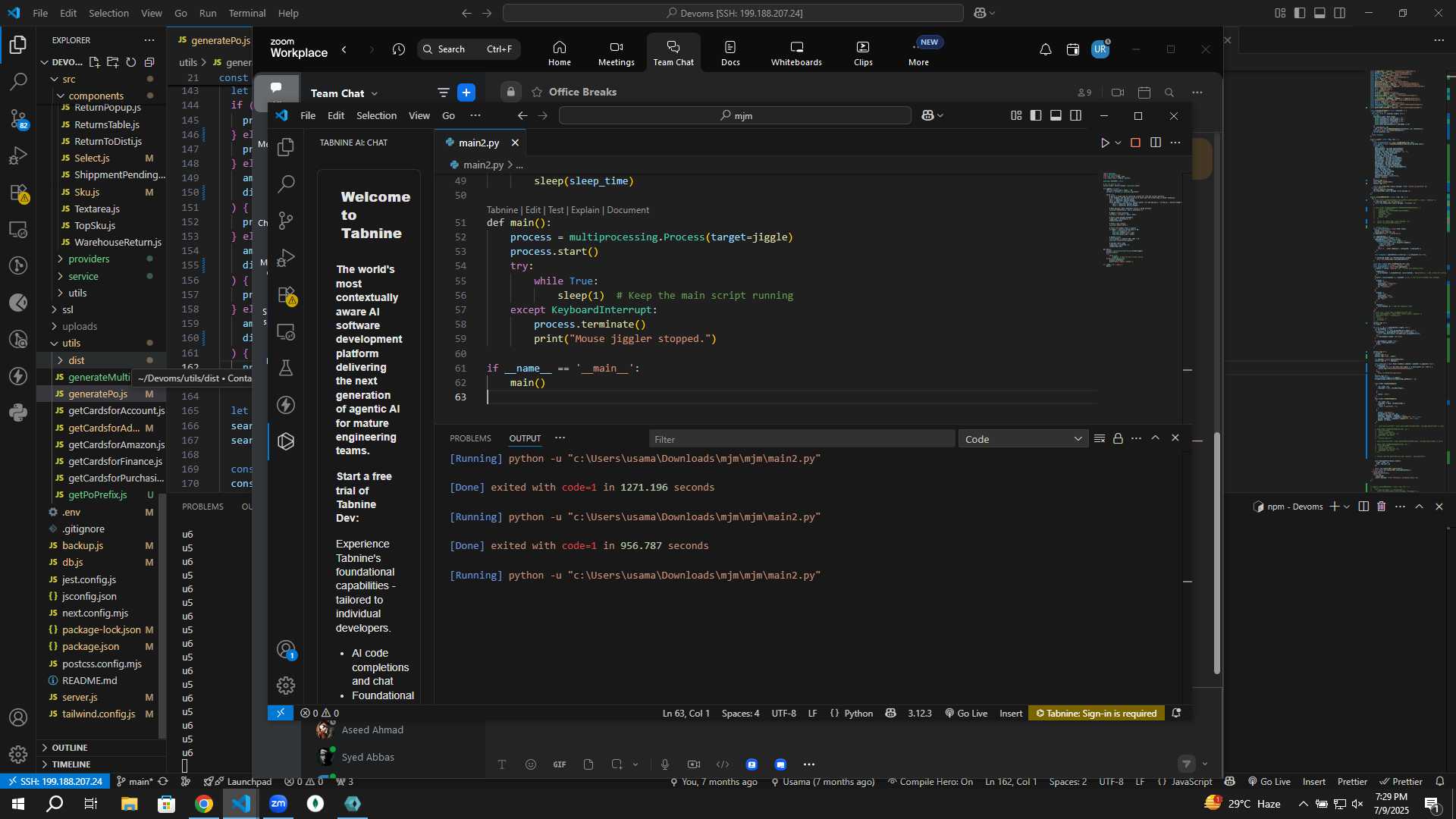Toggle Insert mode in inner status bar
Viewport: 1456px width, 819px height.
click(1011, 714)
